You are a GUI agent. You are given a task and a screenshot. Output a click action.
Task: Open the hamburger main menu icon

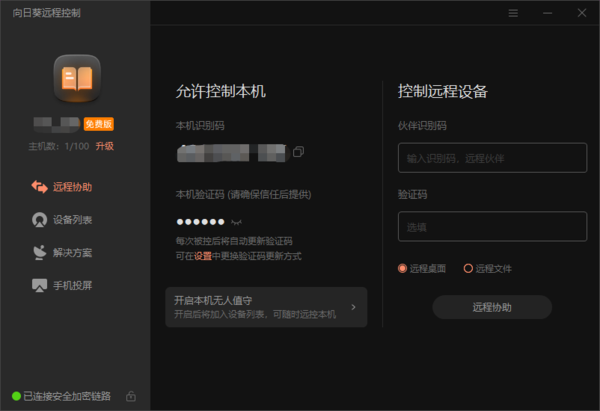pyautogui.click(x=513, y=13)
